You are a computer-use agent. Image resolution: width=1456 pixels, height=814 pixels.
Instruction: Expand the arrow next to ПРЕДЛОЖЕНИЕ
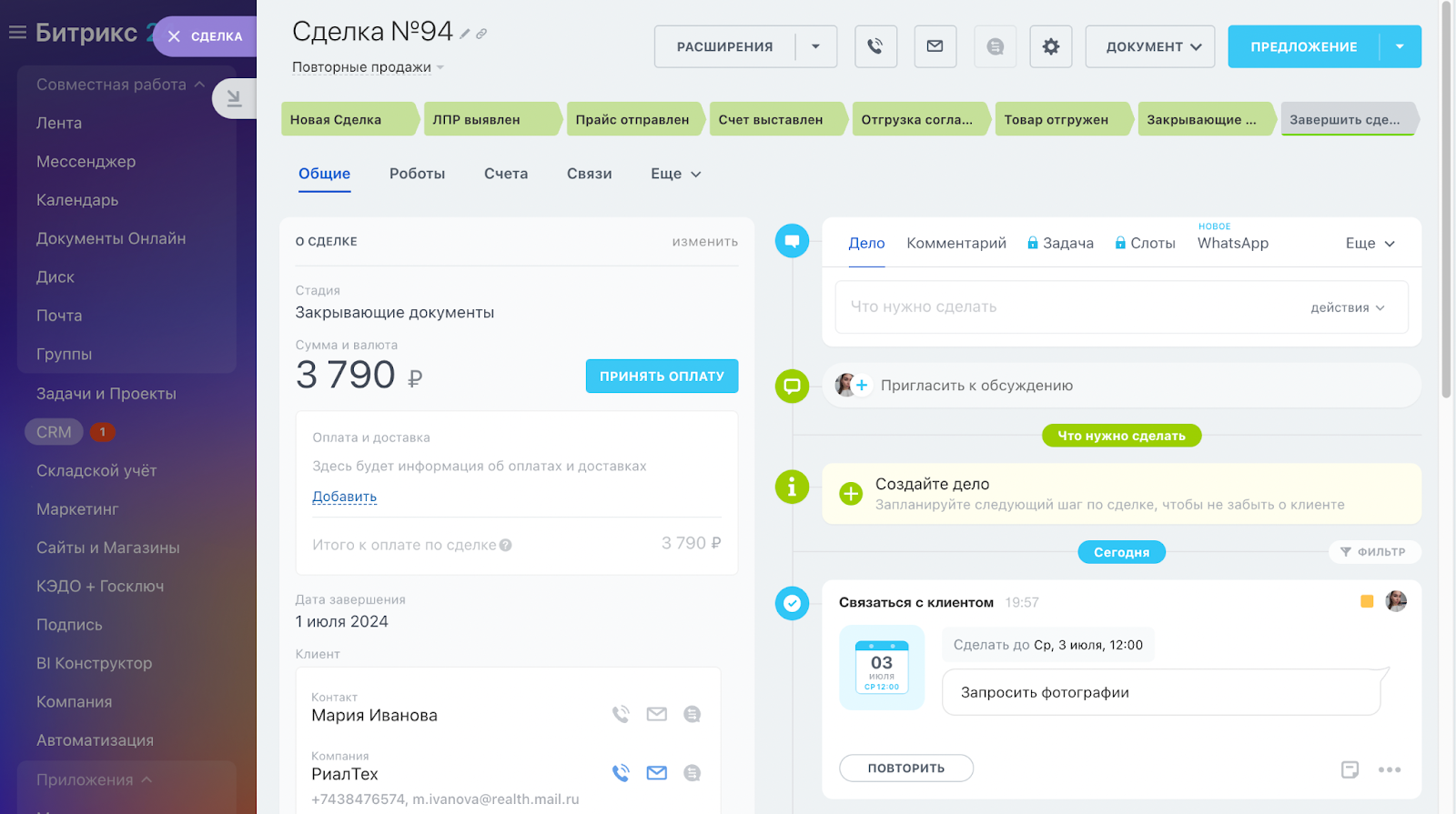point(1400,46)
